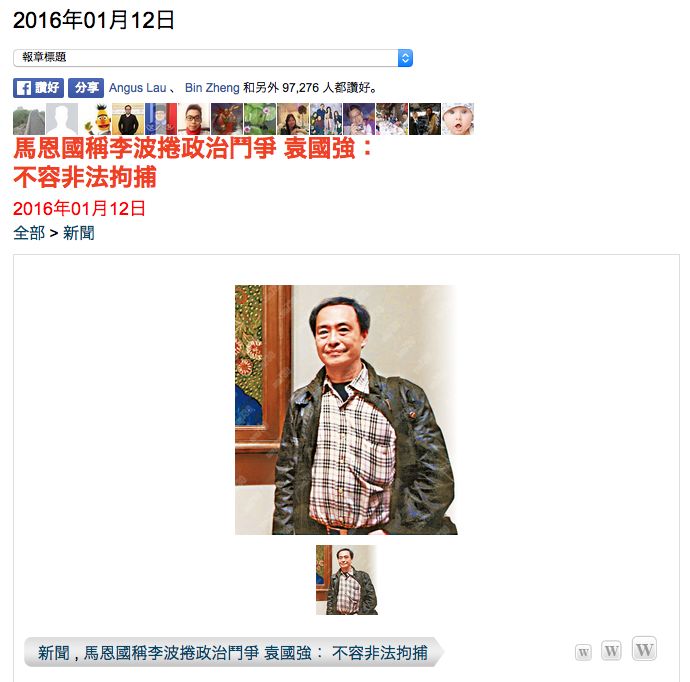Open Bin Zheng's profile link
This screenshot has height=682, width=690.
point(212,88)
